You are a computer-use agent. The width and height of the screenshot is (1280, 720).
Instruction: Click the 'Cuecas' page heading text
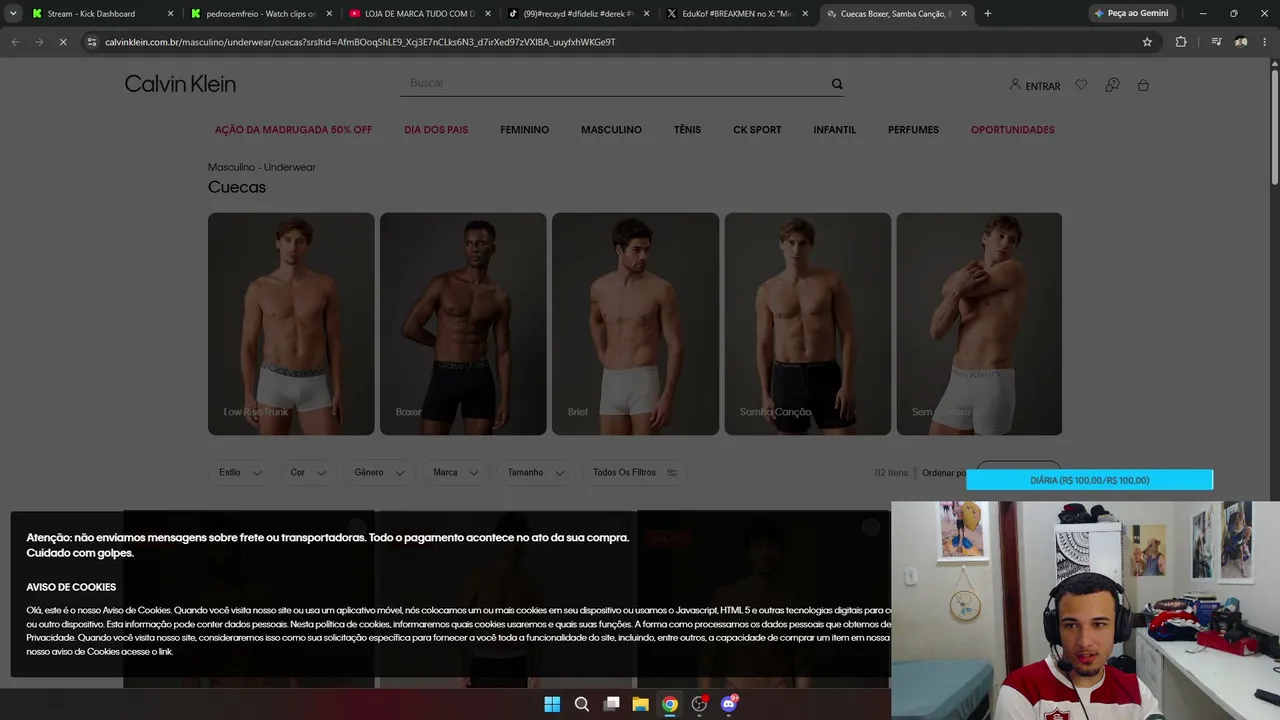(x=237, y=187)
